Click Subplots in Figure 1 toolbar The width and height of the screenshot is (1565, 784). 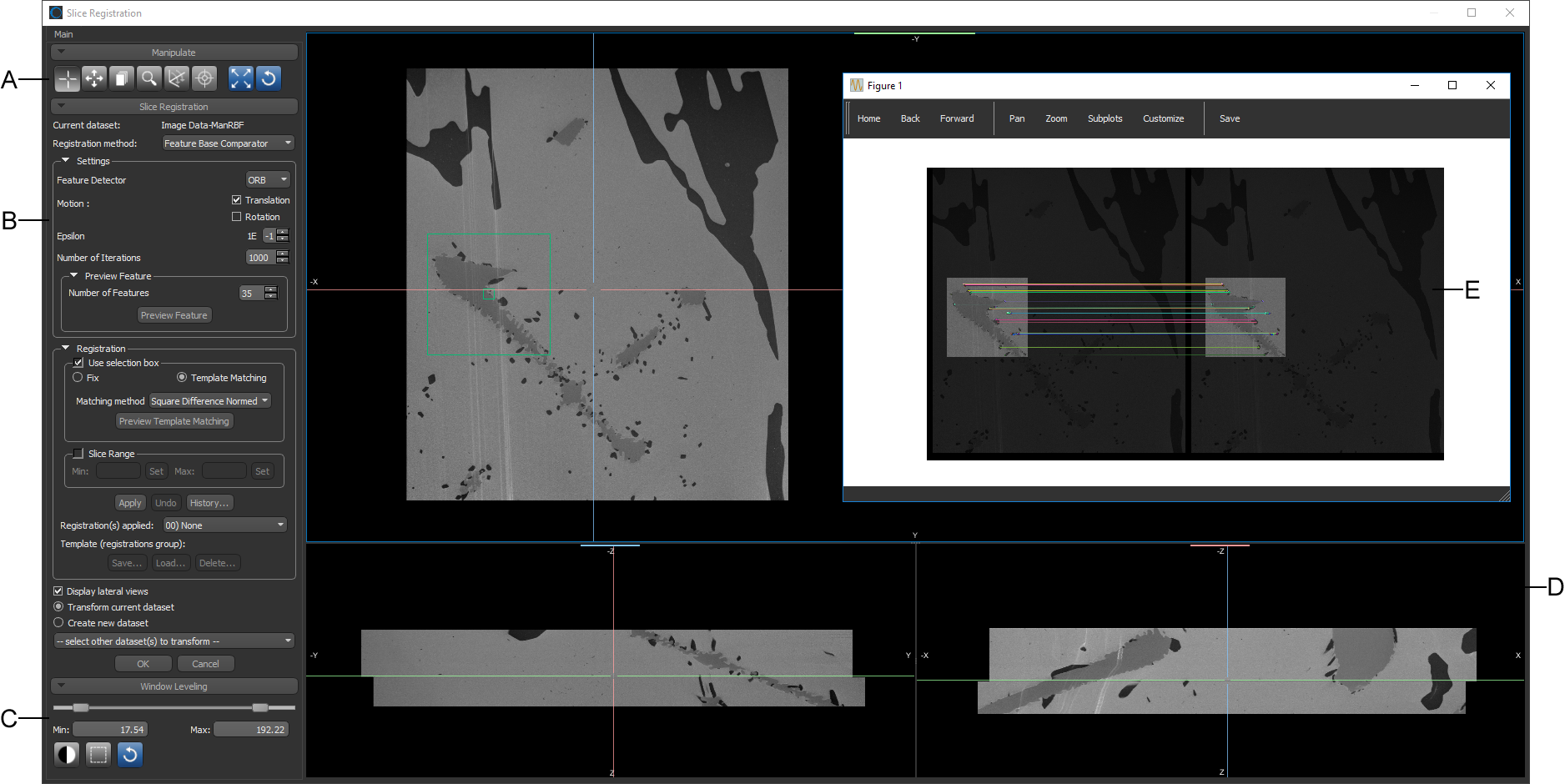coord(1105,118)
